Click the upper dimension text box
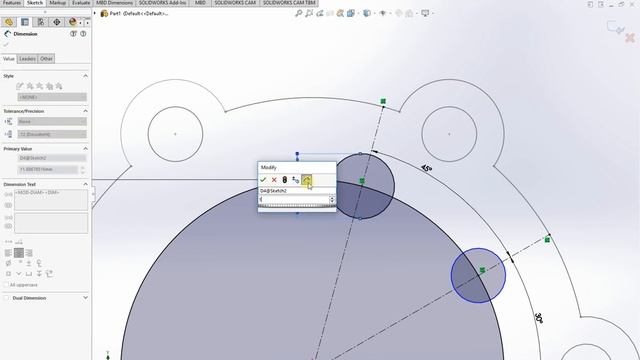Viewport: 640px width, 360px height. click(51, 200)
